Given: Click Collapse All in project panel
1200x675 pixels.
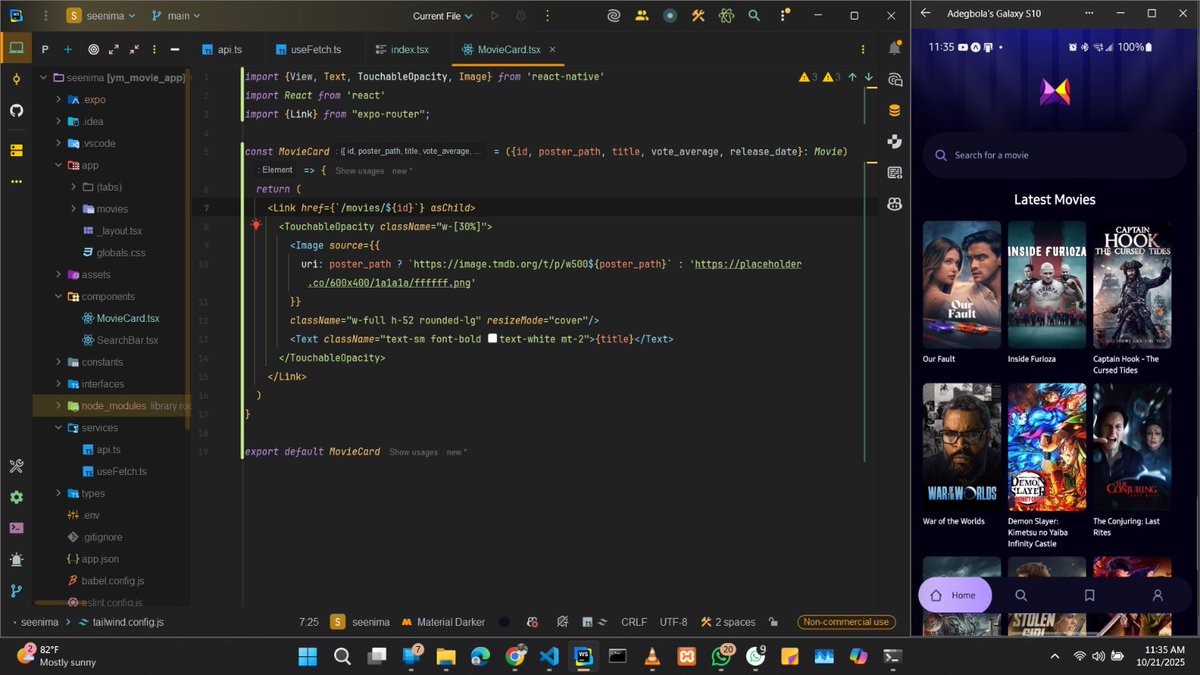Looking at the screenshot, I should pos(135,49).
